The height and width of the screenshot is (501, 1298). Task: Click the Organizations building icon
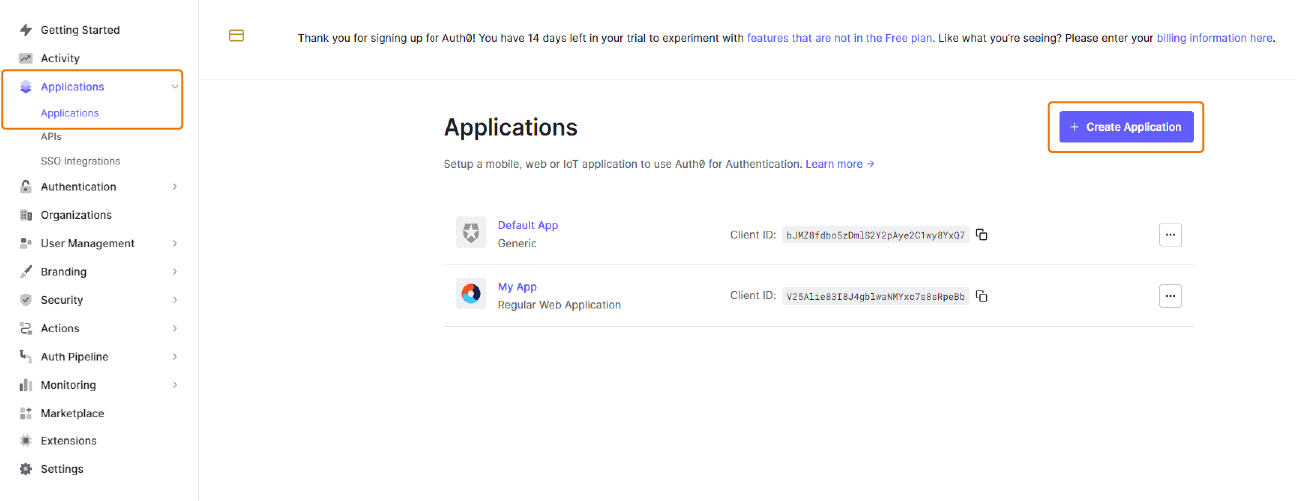[x=26, y=215]
